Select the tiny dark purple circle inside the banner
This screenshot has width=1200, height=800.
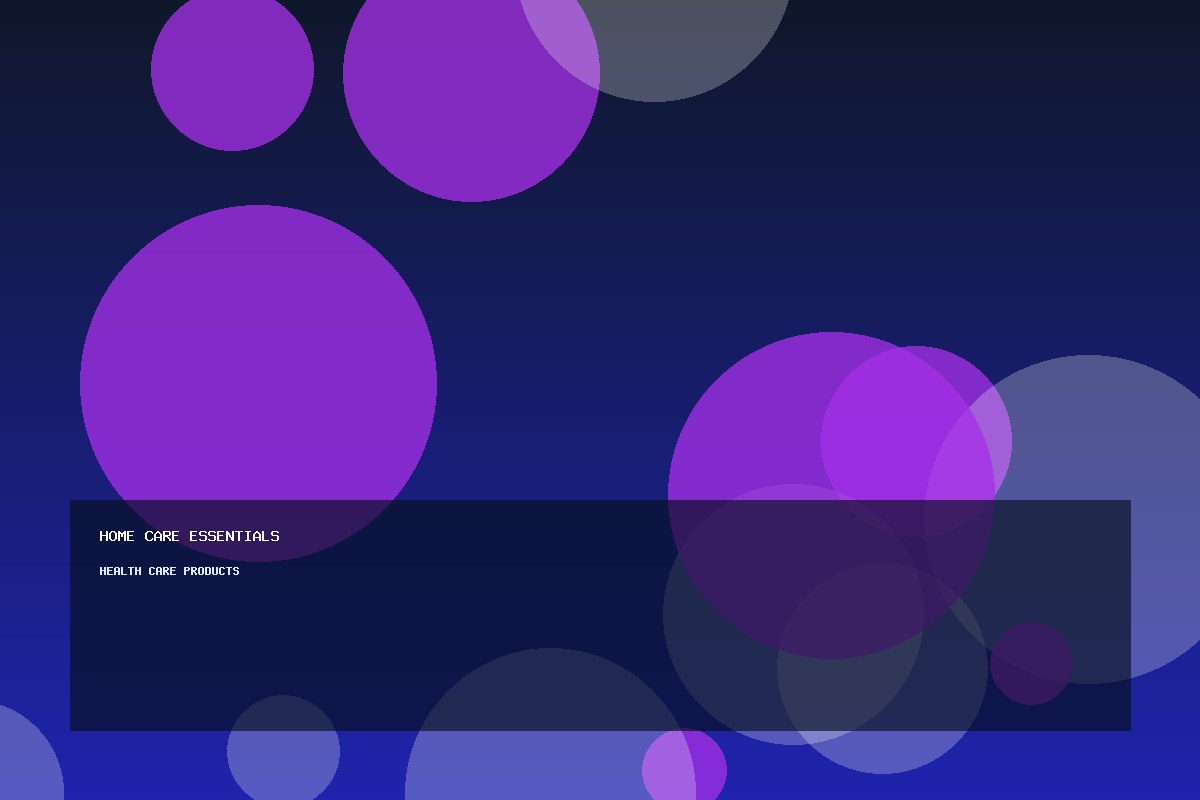tap(1031, 663)
